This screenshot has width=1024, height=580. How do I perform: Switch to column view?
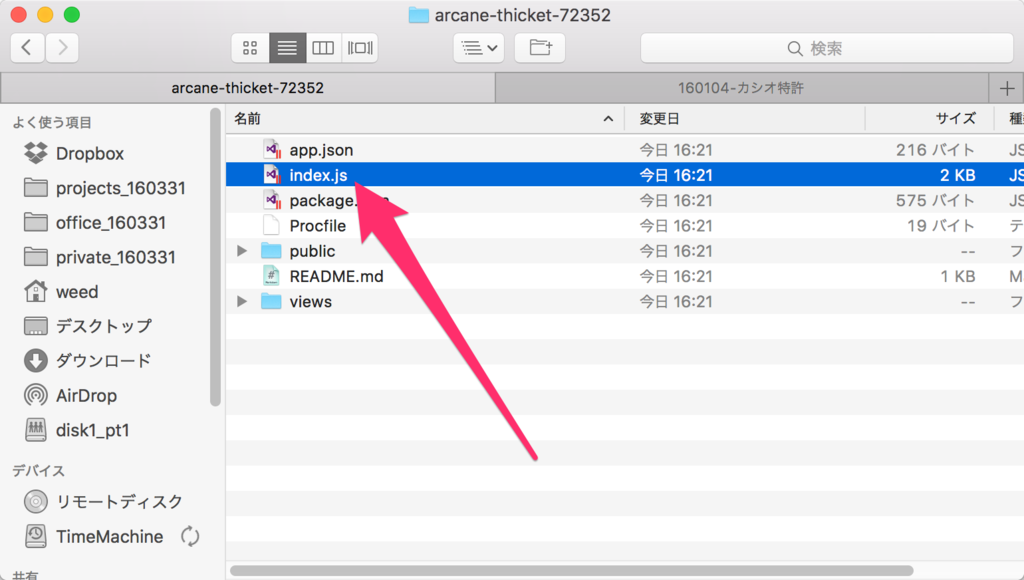(x=323, y=48)
